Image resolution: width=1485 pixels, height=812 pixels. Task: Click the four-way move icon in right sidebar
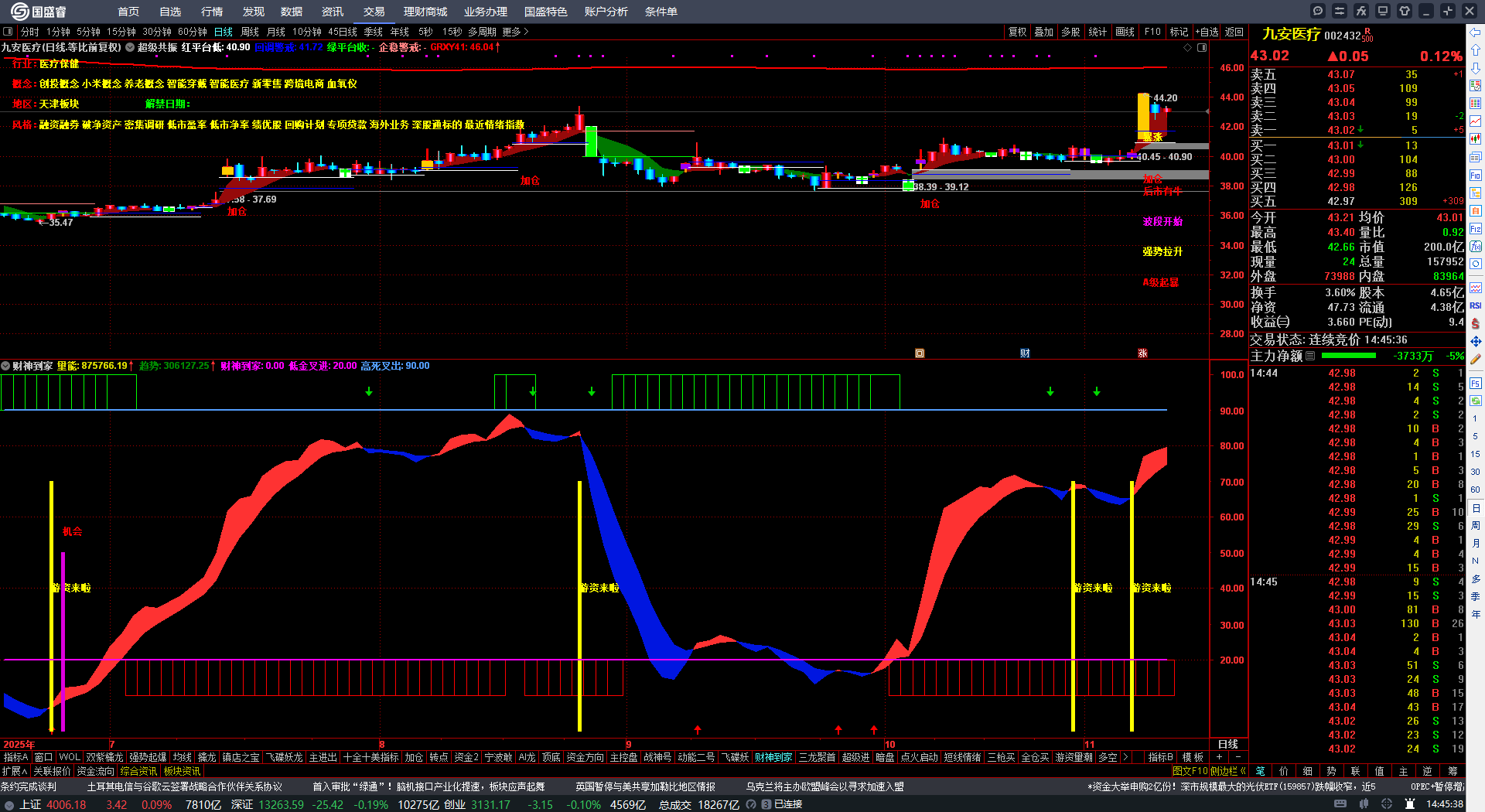[1476, 341]
